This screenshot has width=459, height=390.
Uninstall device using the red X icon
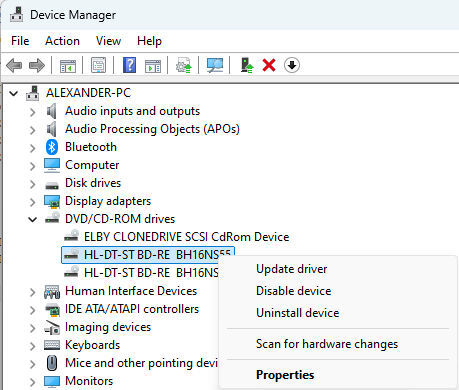(x=269, y=65)
